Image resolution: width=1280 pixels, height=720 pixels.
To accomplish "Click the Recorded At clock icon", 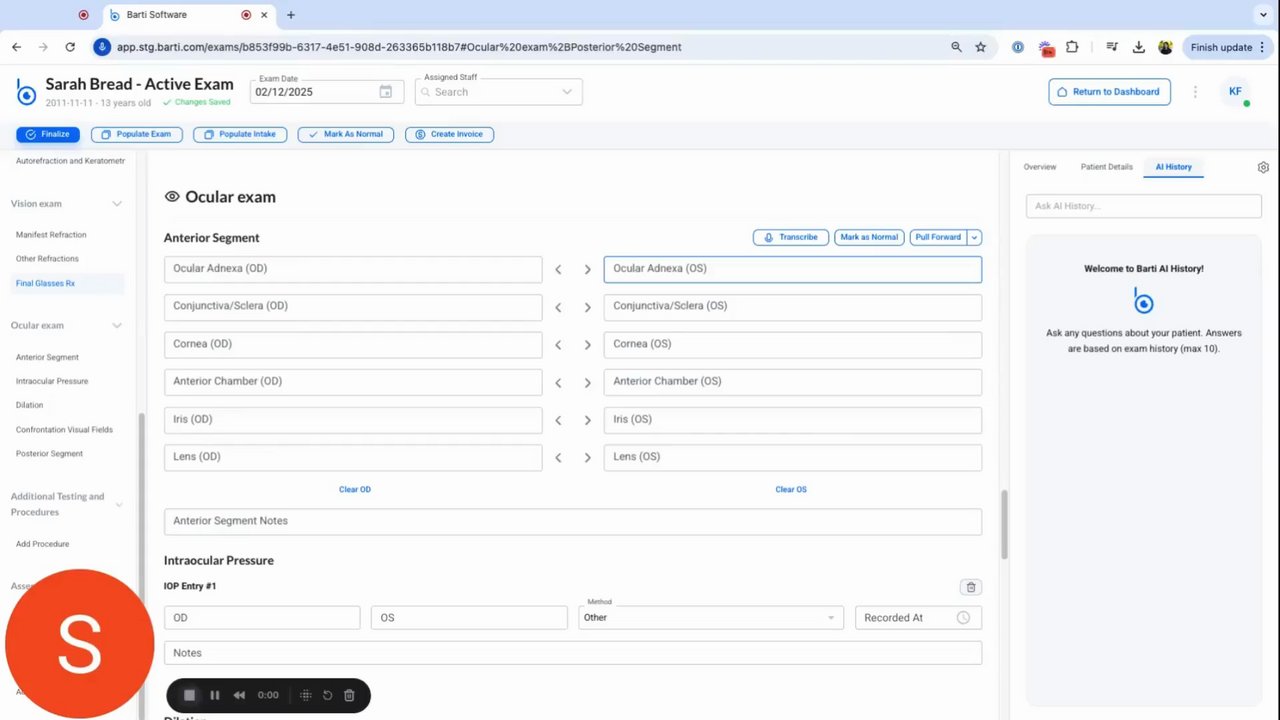I will pyautogui.click(x=963, y=618).
